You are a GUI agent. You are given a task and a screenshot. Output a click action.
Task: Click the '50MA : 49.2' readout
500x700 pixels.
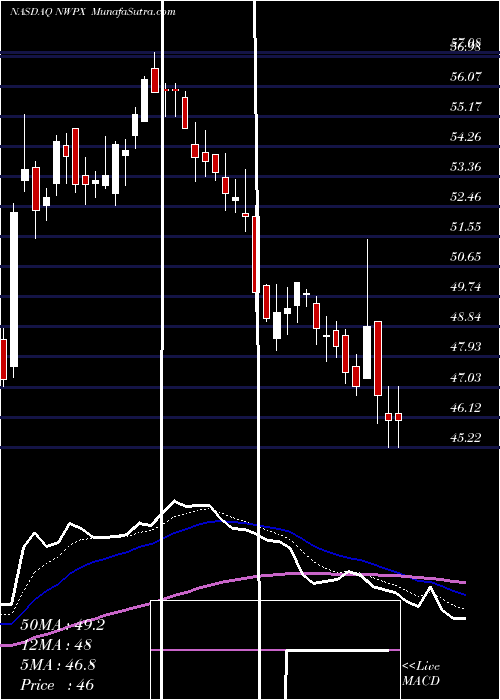point(62,625)
